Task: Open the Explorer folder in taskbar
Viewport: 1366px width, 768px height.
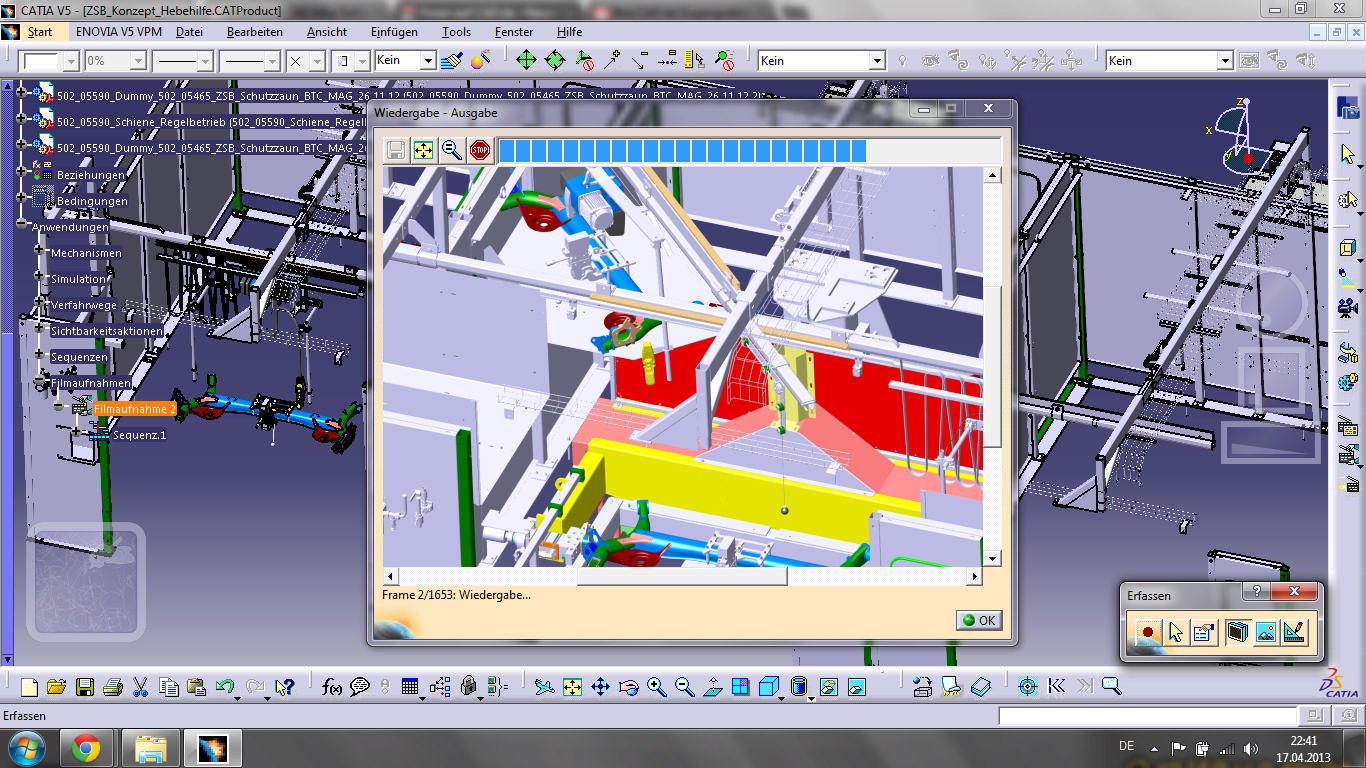Action: coord(150,748)
